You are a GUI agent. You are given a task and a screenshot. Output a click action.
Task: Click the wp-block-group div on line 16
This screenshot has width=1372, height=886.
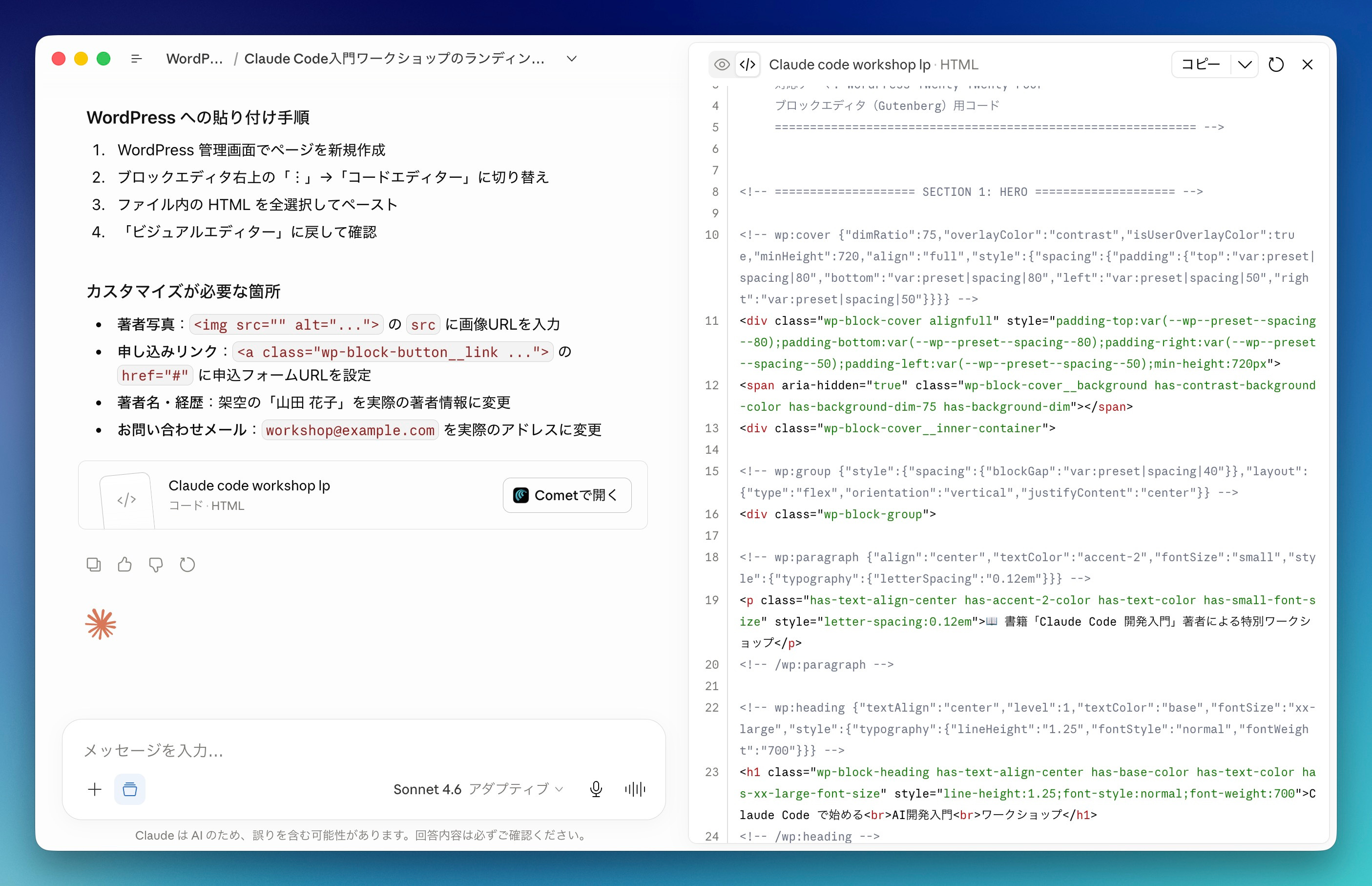837,514
